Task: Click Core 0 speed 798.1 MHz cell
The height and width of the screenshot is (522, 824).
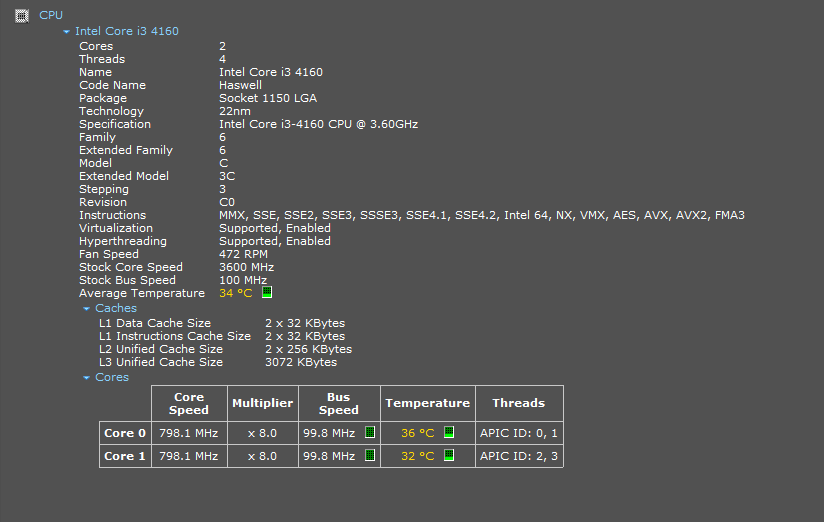Action: 189,433
